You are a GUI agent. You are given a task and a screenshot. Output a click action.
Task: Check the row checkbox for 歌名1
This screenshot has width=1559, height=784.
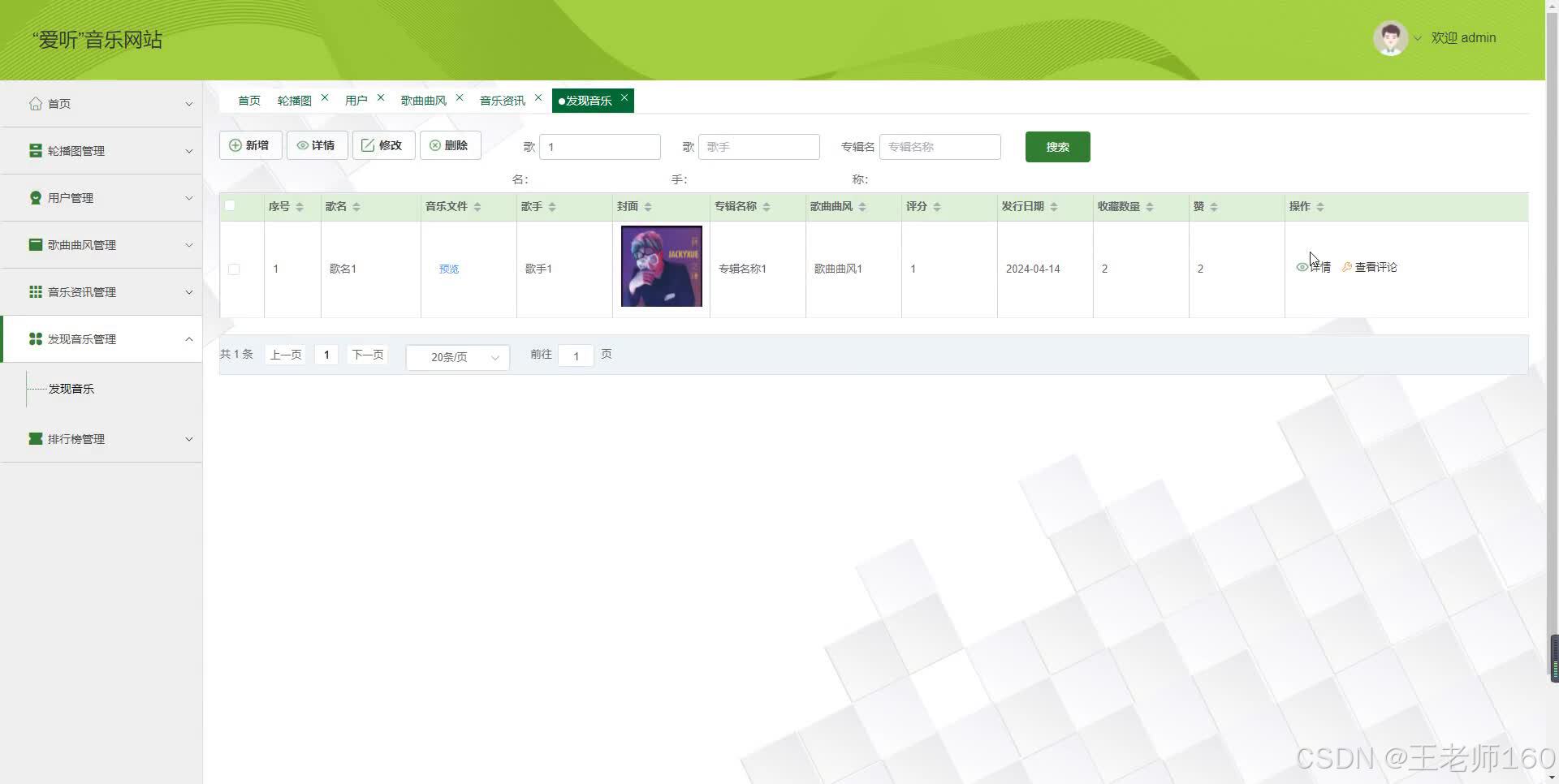point(234,269)
